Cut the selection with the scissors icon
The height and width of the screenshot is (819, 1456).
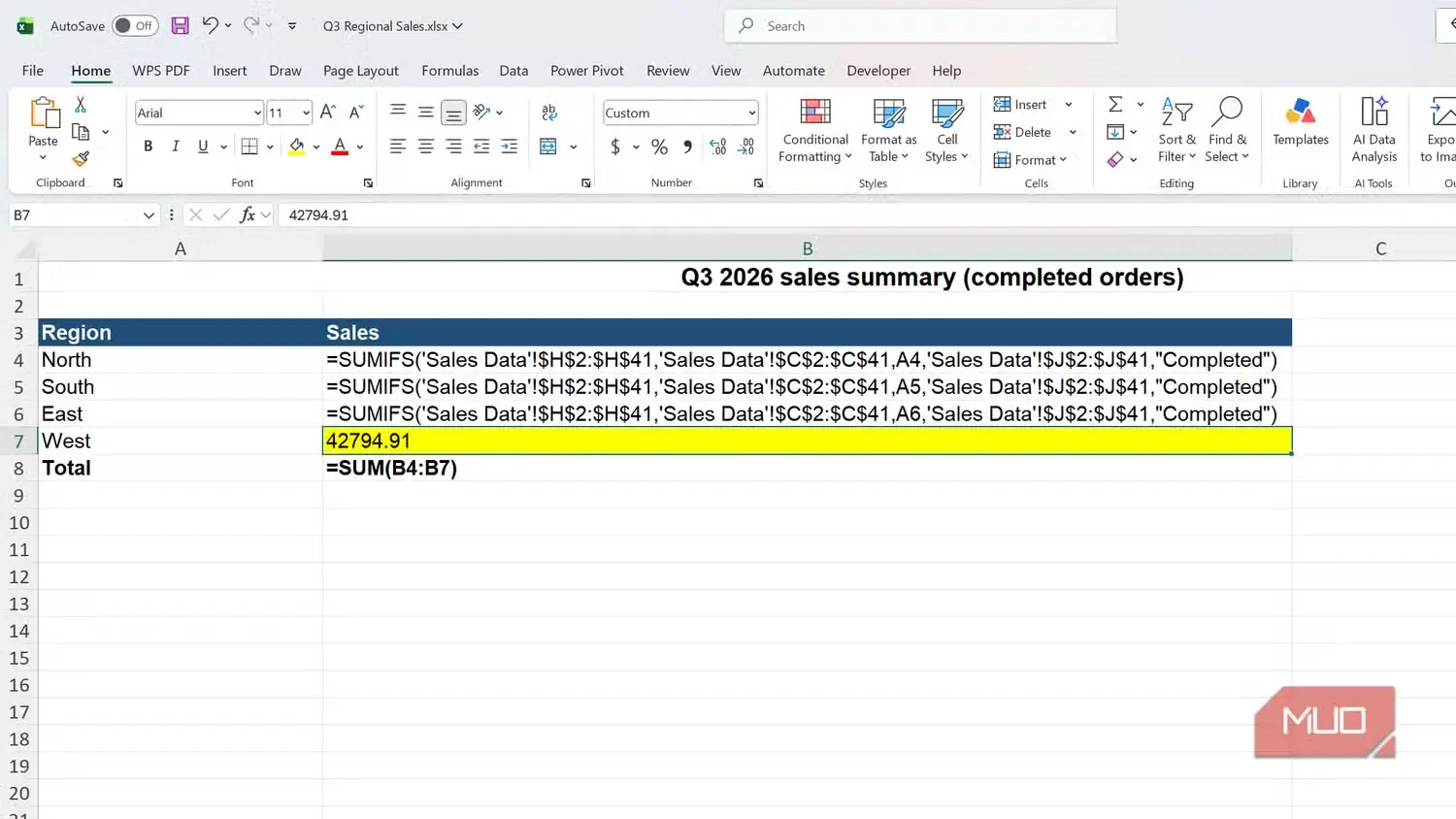coord(81,104)
